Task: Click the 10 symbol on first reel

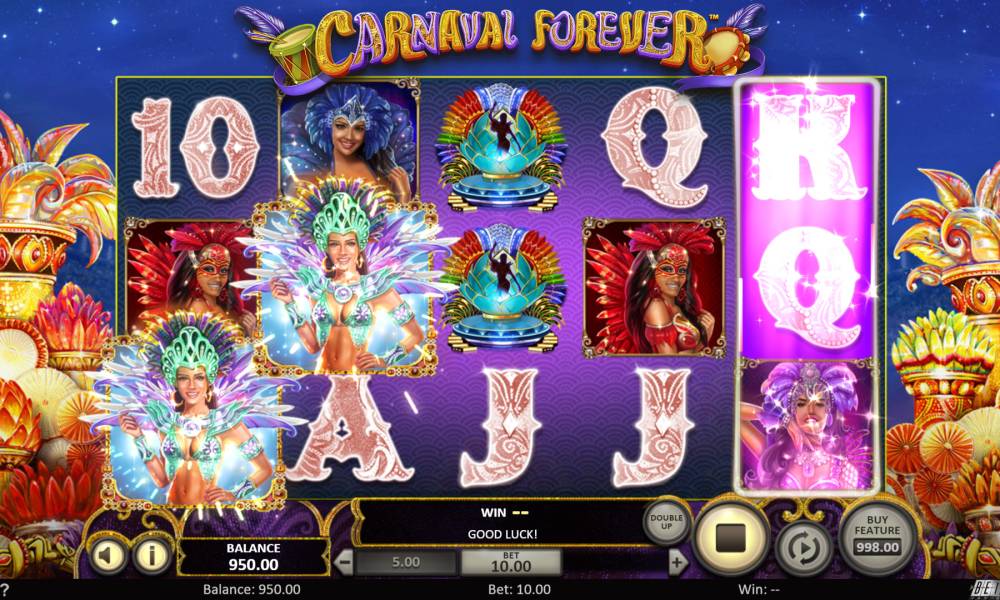Action: point(195,147)
